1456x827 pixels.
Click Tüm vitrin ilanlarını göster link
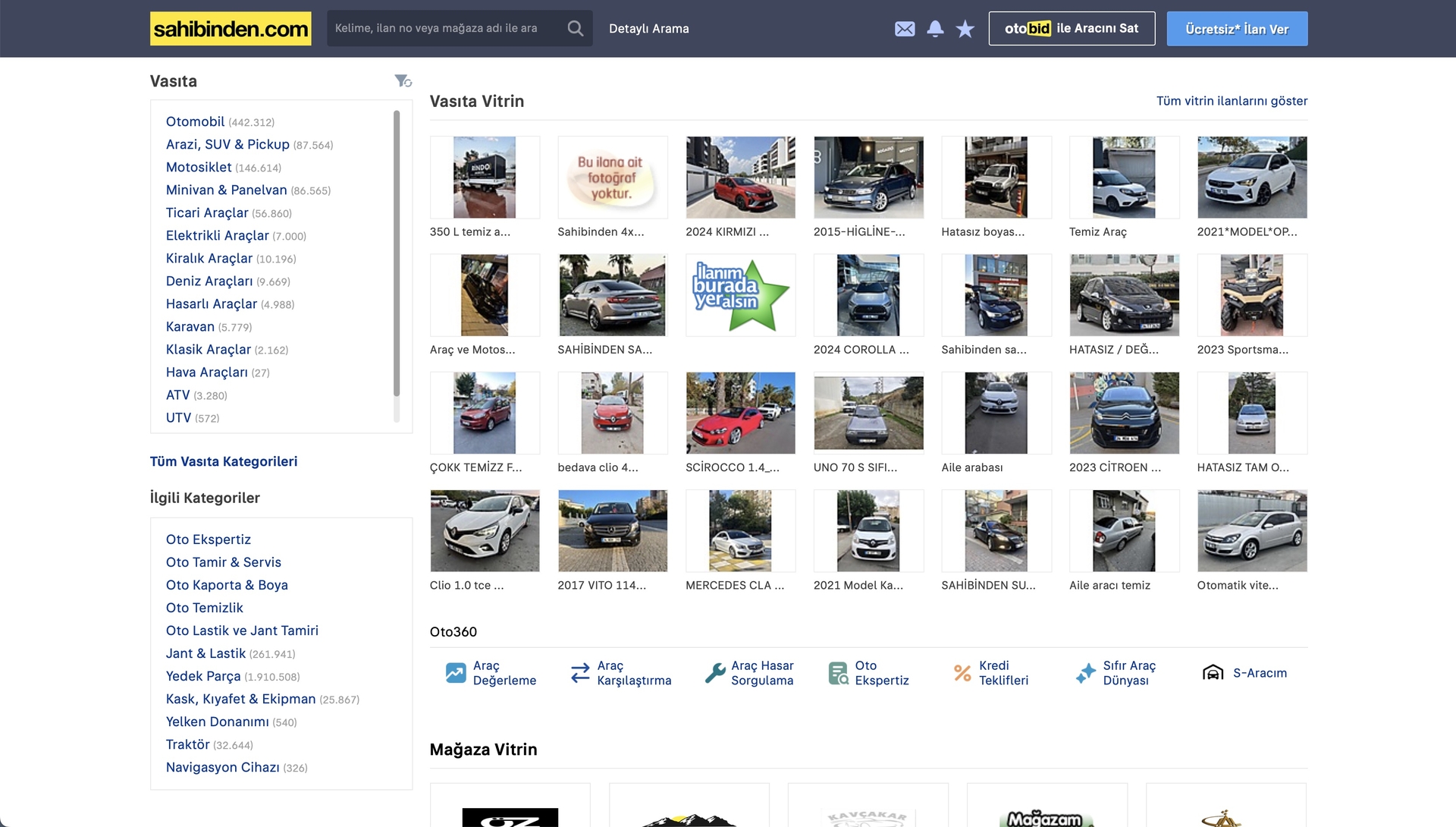point(1231,100)
